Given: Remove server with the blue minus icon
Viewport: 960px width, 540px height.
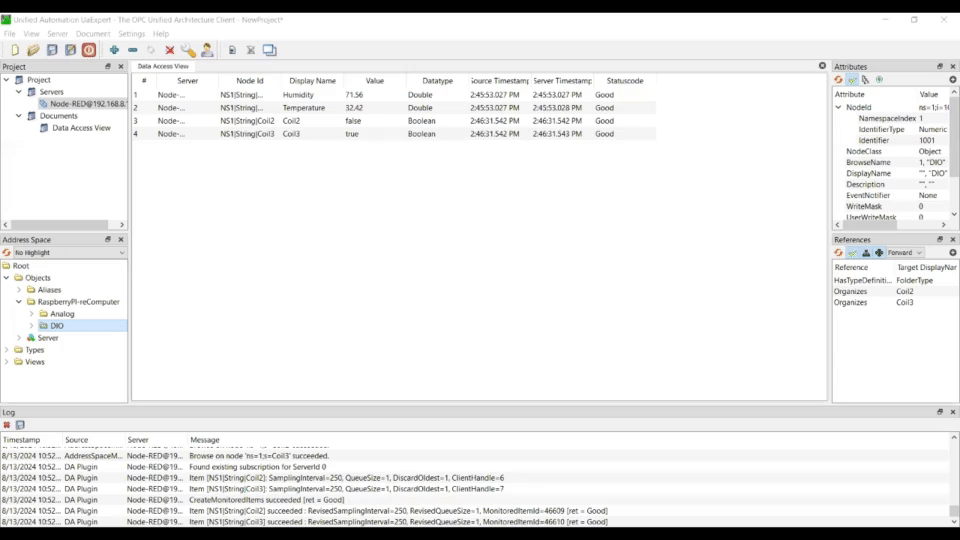Looking at the screenshot, I should click(133, 50).
